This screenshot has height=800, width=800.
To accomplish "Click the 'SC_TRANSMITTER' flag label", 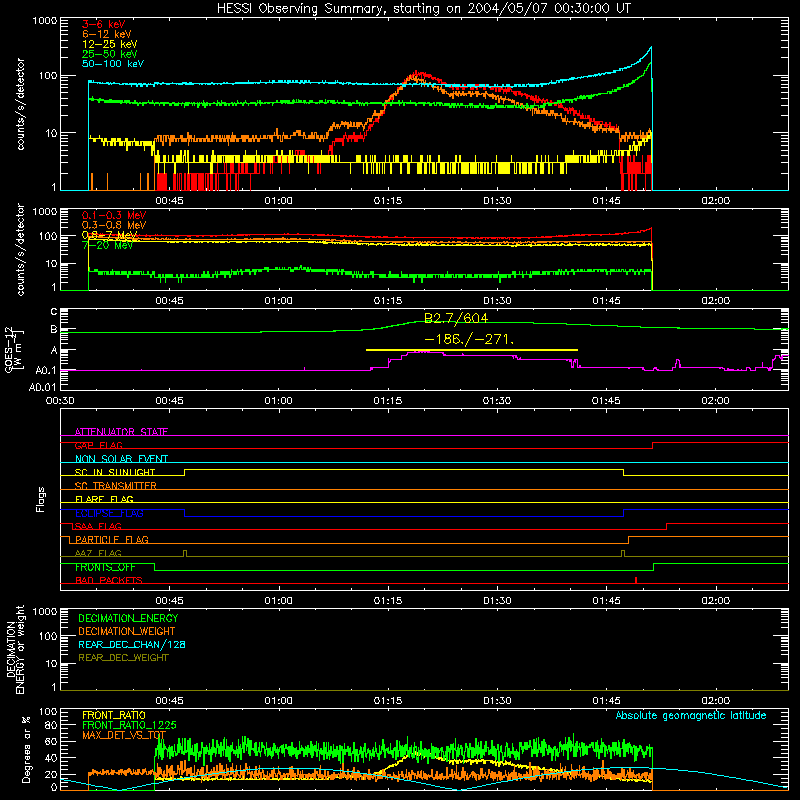I will point(115,486).
